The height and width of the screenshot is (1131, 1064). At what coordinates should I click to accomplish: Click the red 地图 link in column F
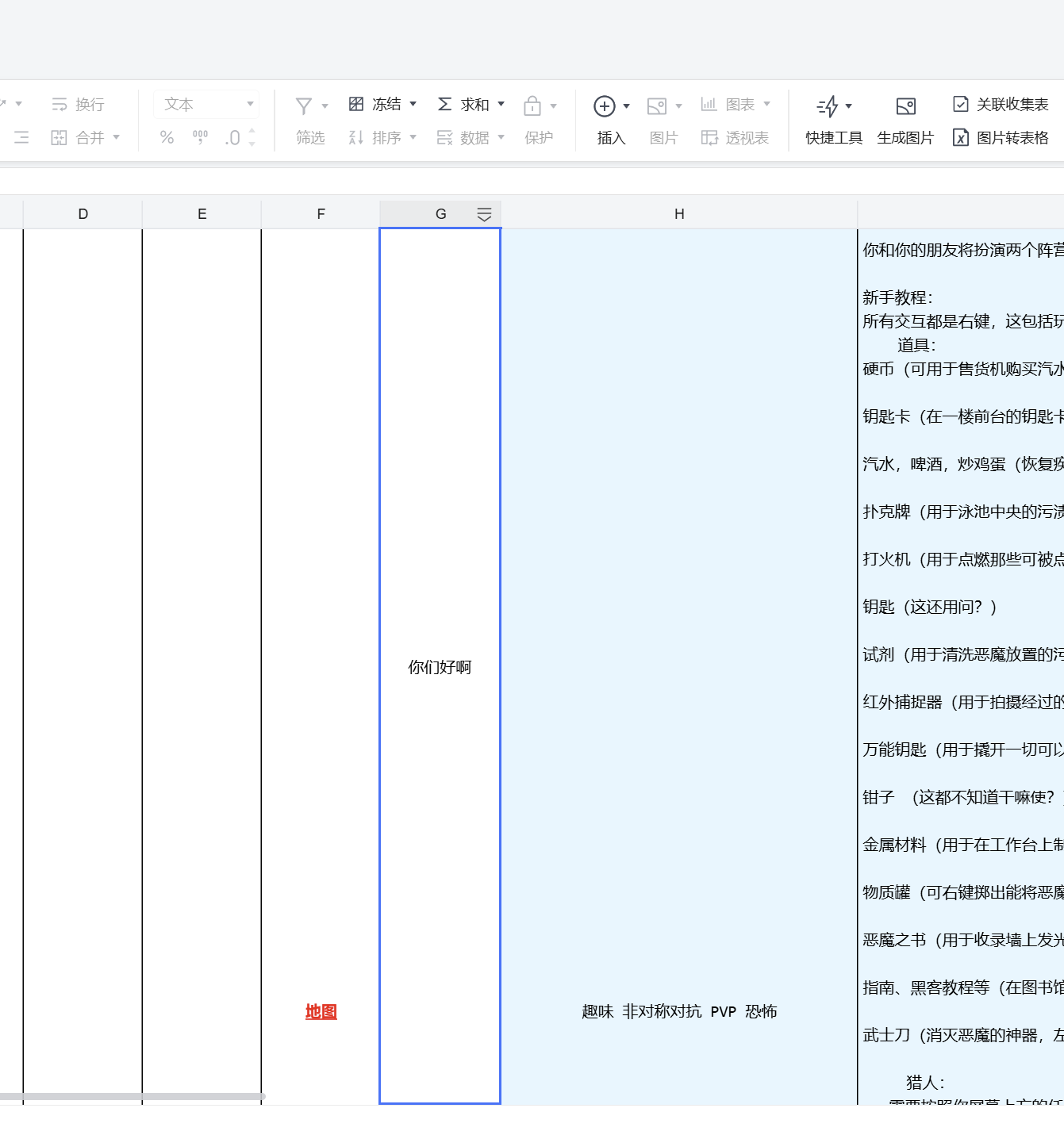(x=321, y=1012)
